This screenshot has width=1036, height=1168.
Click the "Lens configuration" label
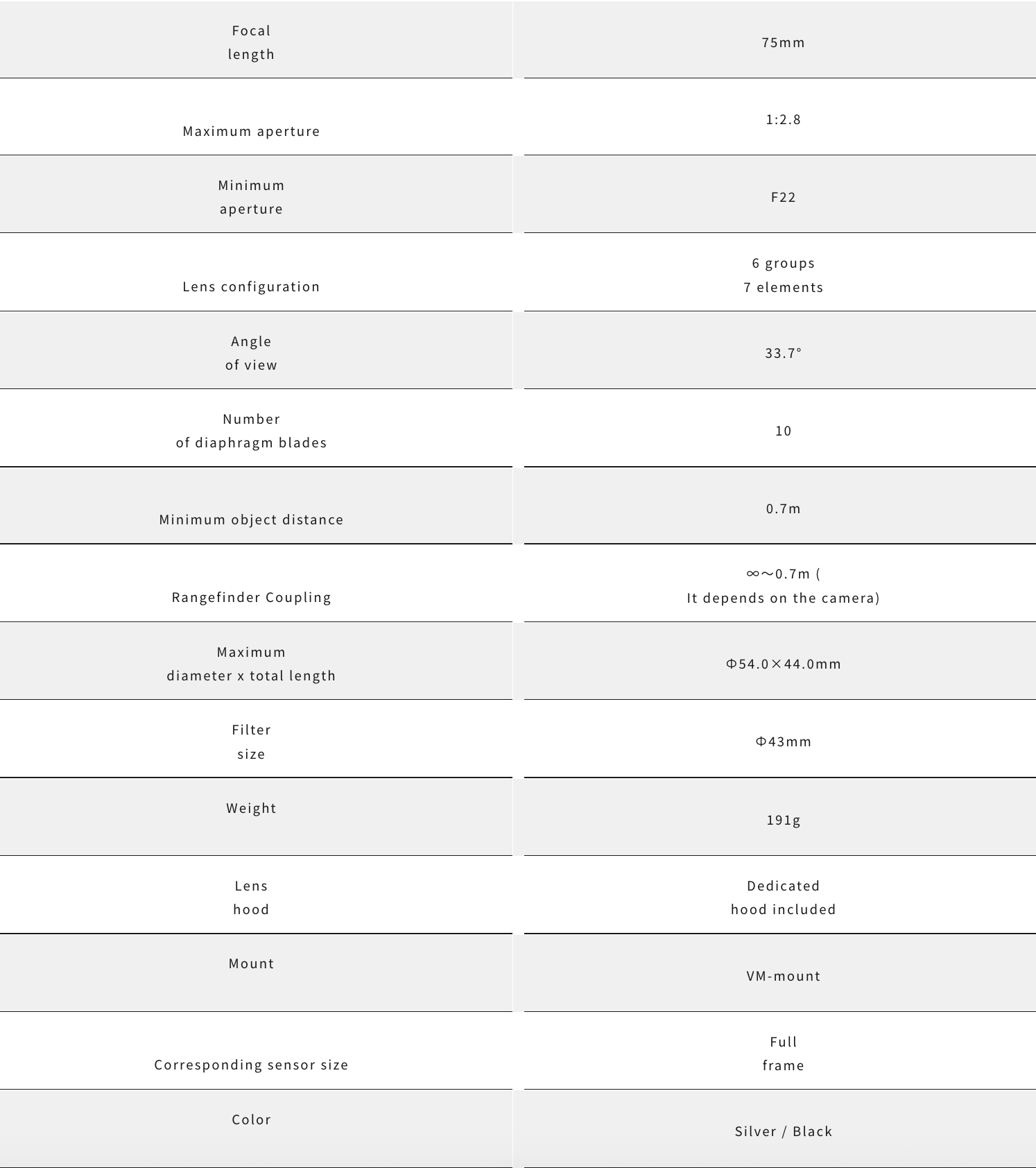pos(251,286)
